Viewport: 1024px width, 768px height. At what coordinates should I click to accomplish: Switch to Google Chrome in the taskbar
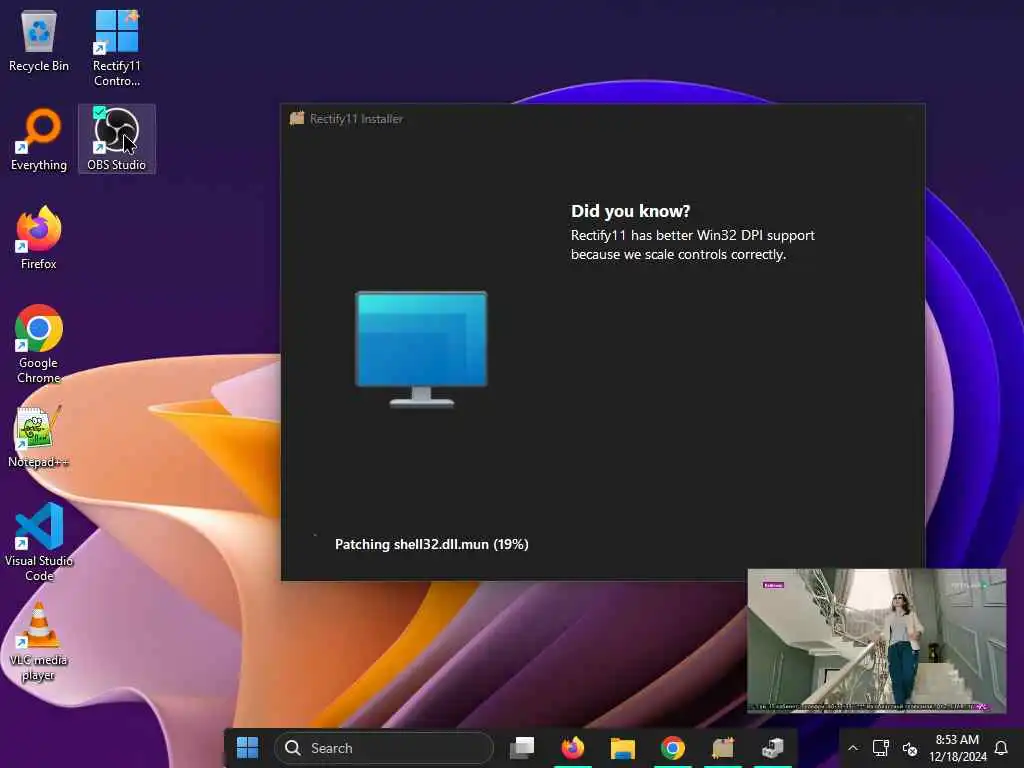(673, 748)
